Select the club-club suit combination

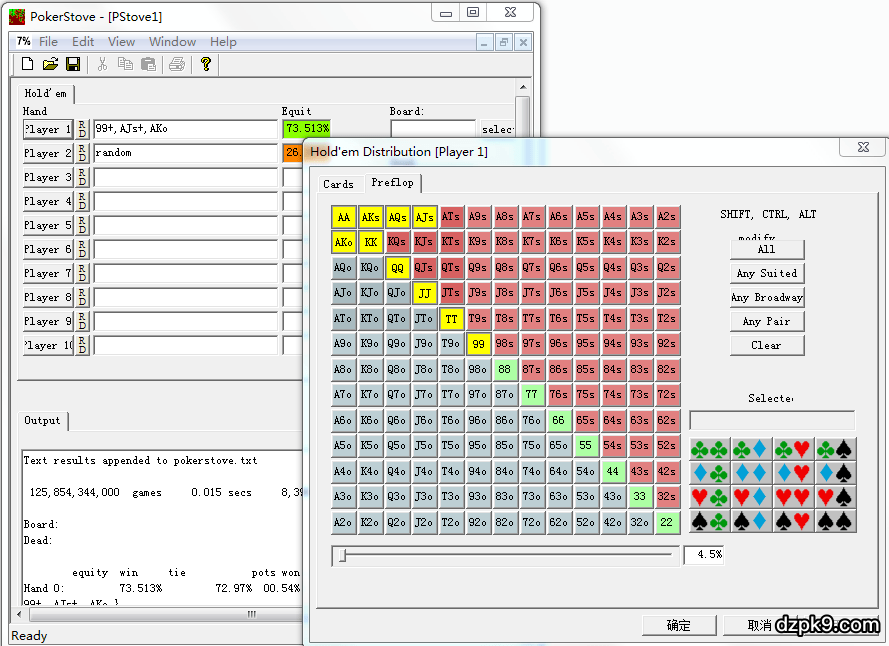[710, 449]
